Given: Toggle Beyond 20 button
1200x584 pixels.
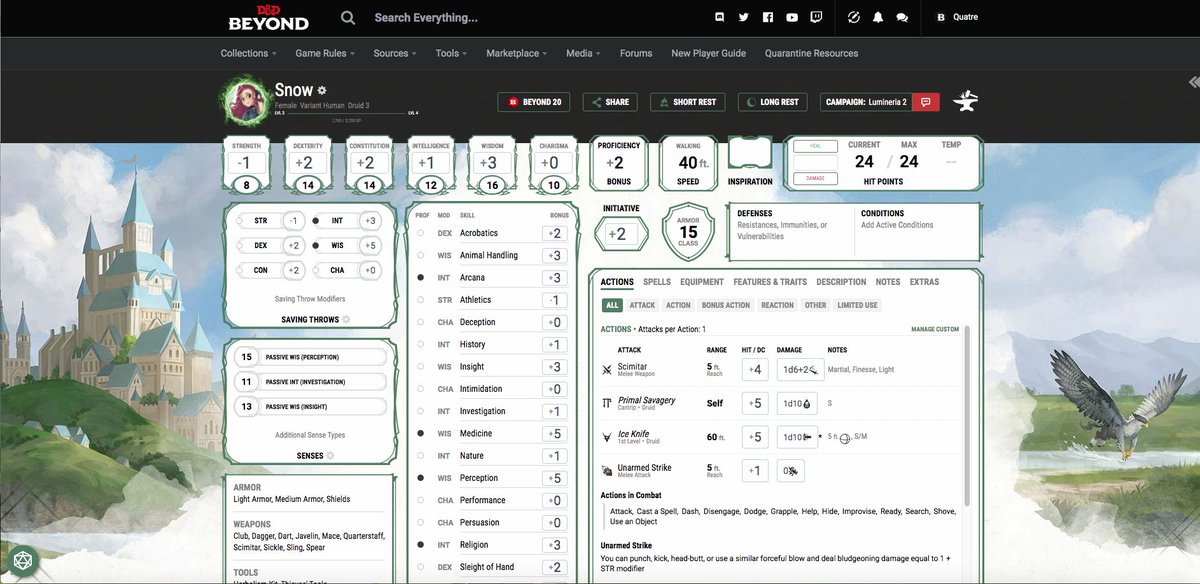Looking at the screenshot, I should [x=535, y=102].
